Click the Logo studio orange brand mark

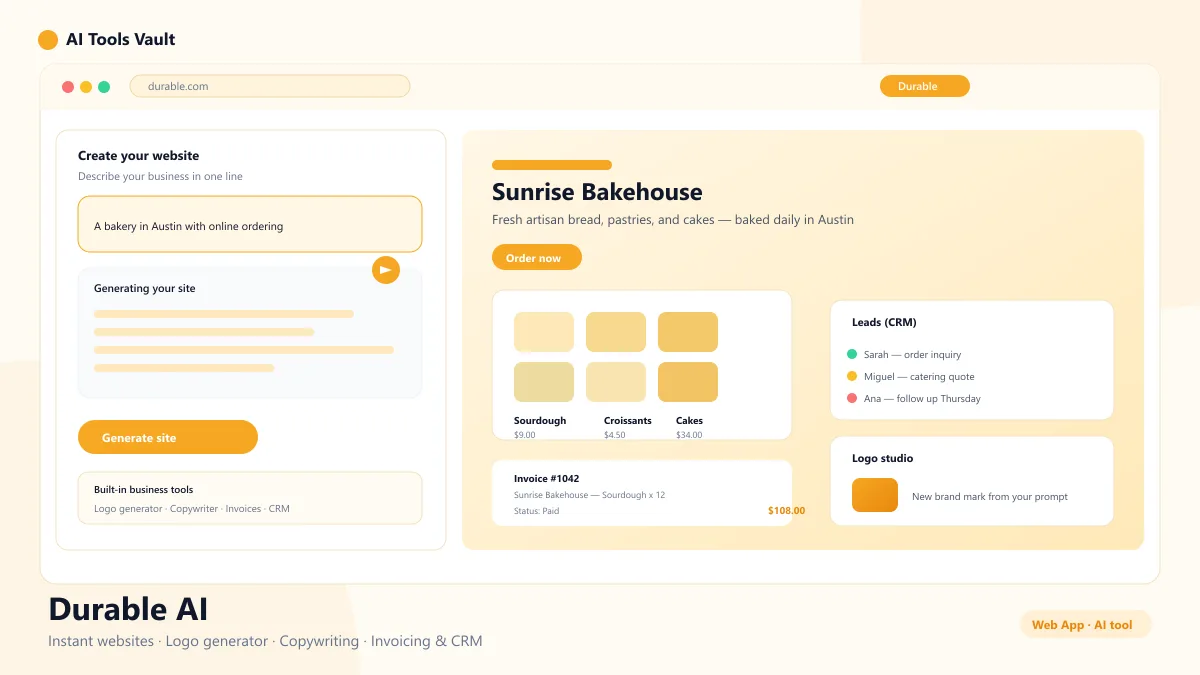point(875,495)
